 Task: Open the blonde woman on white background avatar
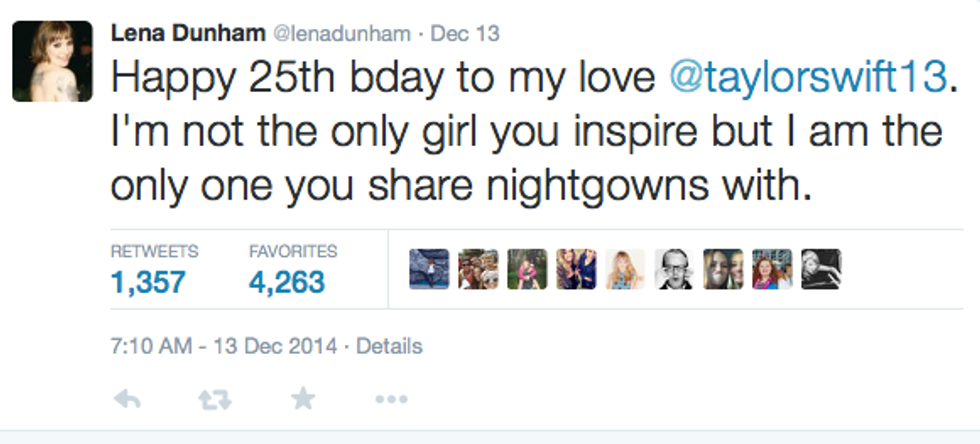click(625, 269)
